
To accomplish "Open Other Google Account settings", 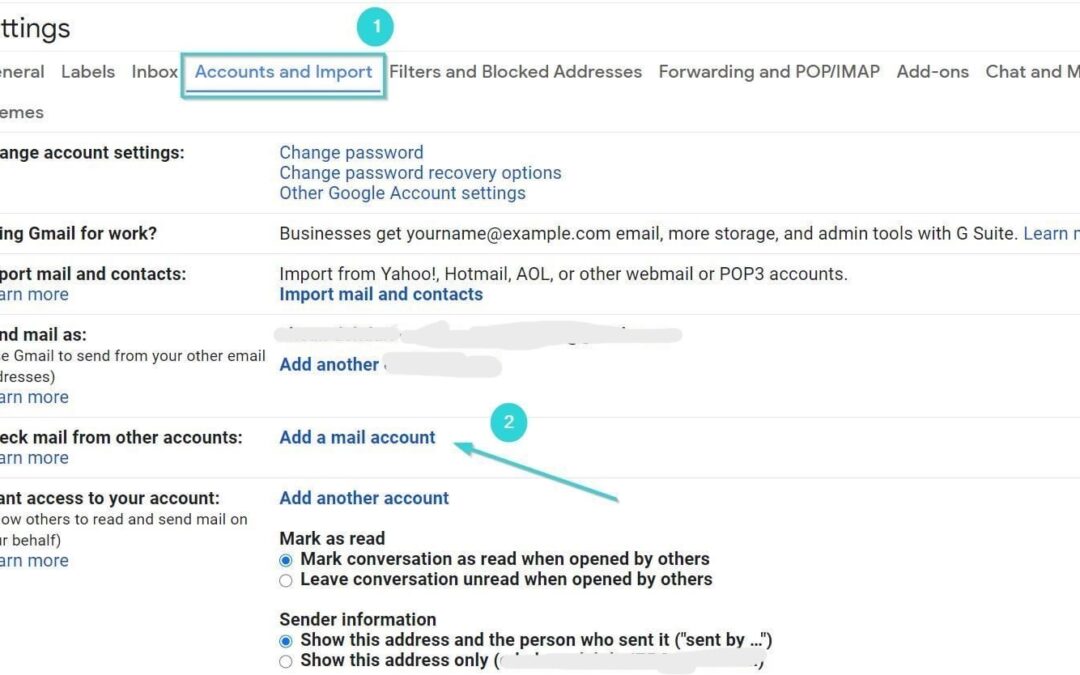I will (x=402, y=193).
